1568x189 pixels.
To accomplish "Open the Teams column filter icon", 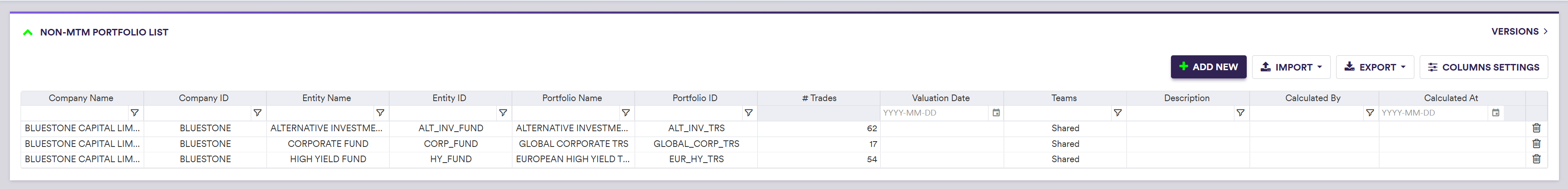I will pos(1117,113).
